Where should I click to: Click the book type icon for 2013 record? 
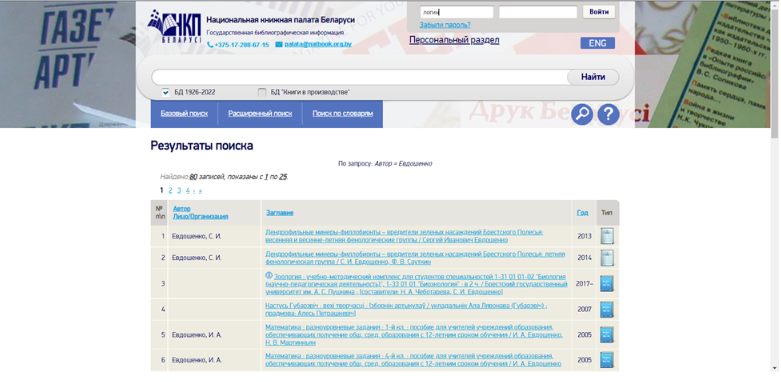(607, 236)
